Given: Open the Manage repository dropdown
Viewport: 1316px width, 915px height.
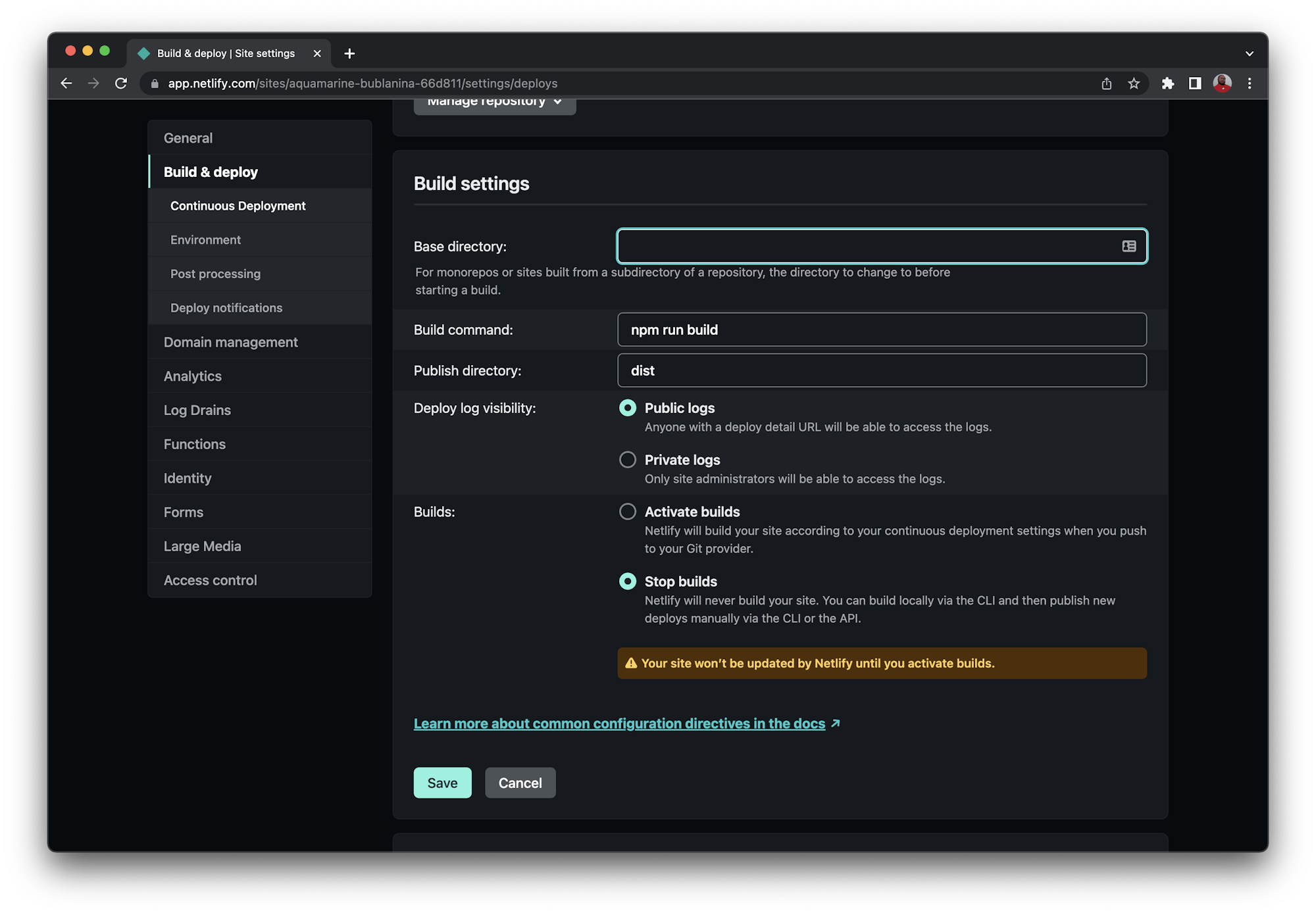Looking at the screenshot, I should pyautogui.click(x=494, y=102).
